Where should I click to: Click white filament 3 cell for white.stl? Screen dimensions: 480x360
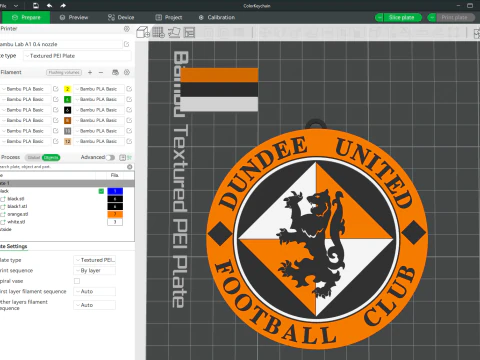click(115, 222)
